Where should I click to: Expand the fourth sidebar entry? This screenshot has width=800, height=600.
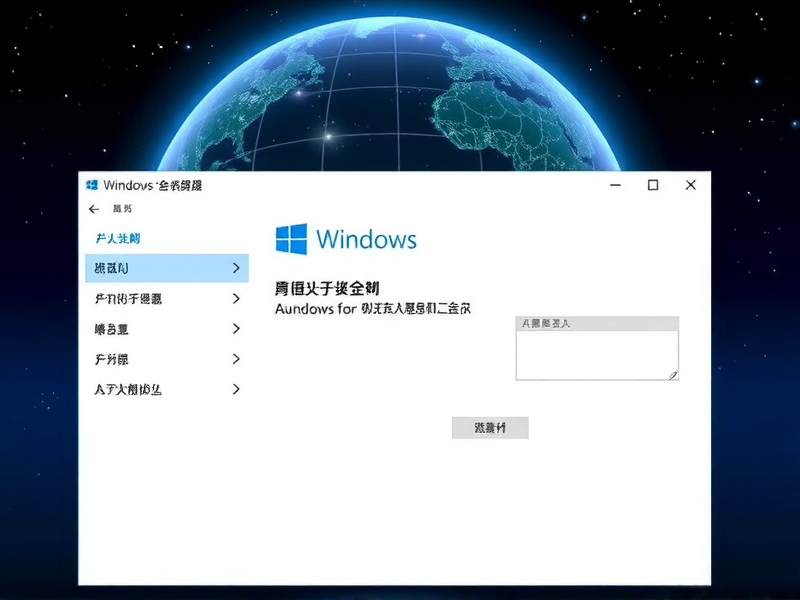click(x=236, y=359)
